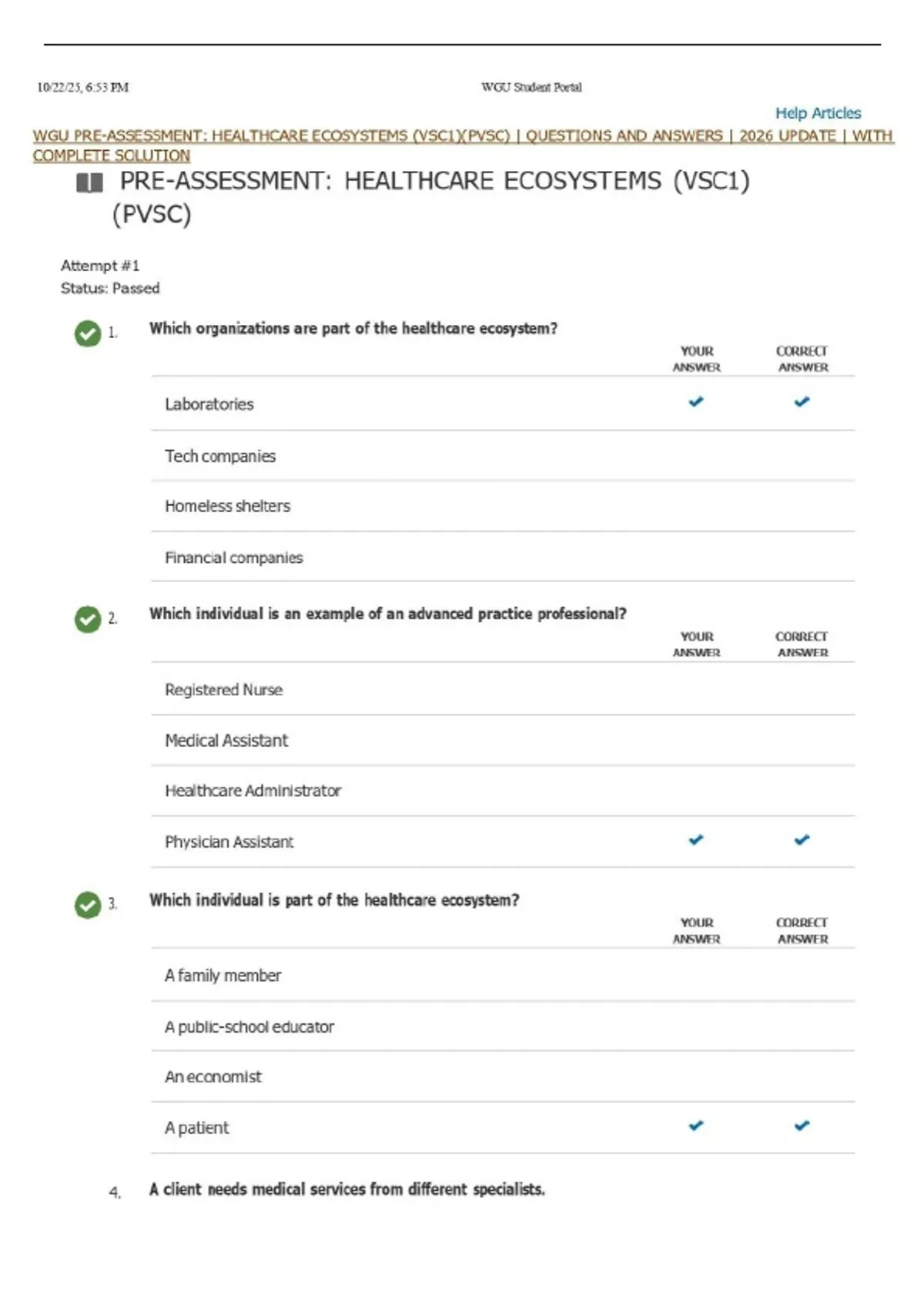Click Laboratories checkmark under Correct Answer
This screenshot has width=924, height=1309.
[802, 401]
